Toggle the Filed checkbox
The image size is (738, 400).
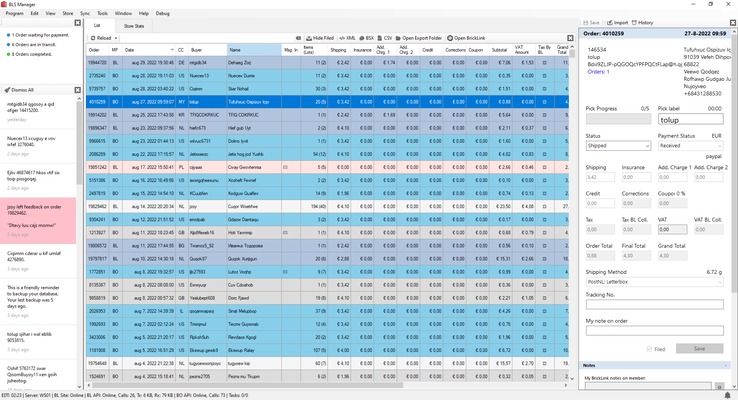point(651,349)
